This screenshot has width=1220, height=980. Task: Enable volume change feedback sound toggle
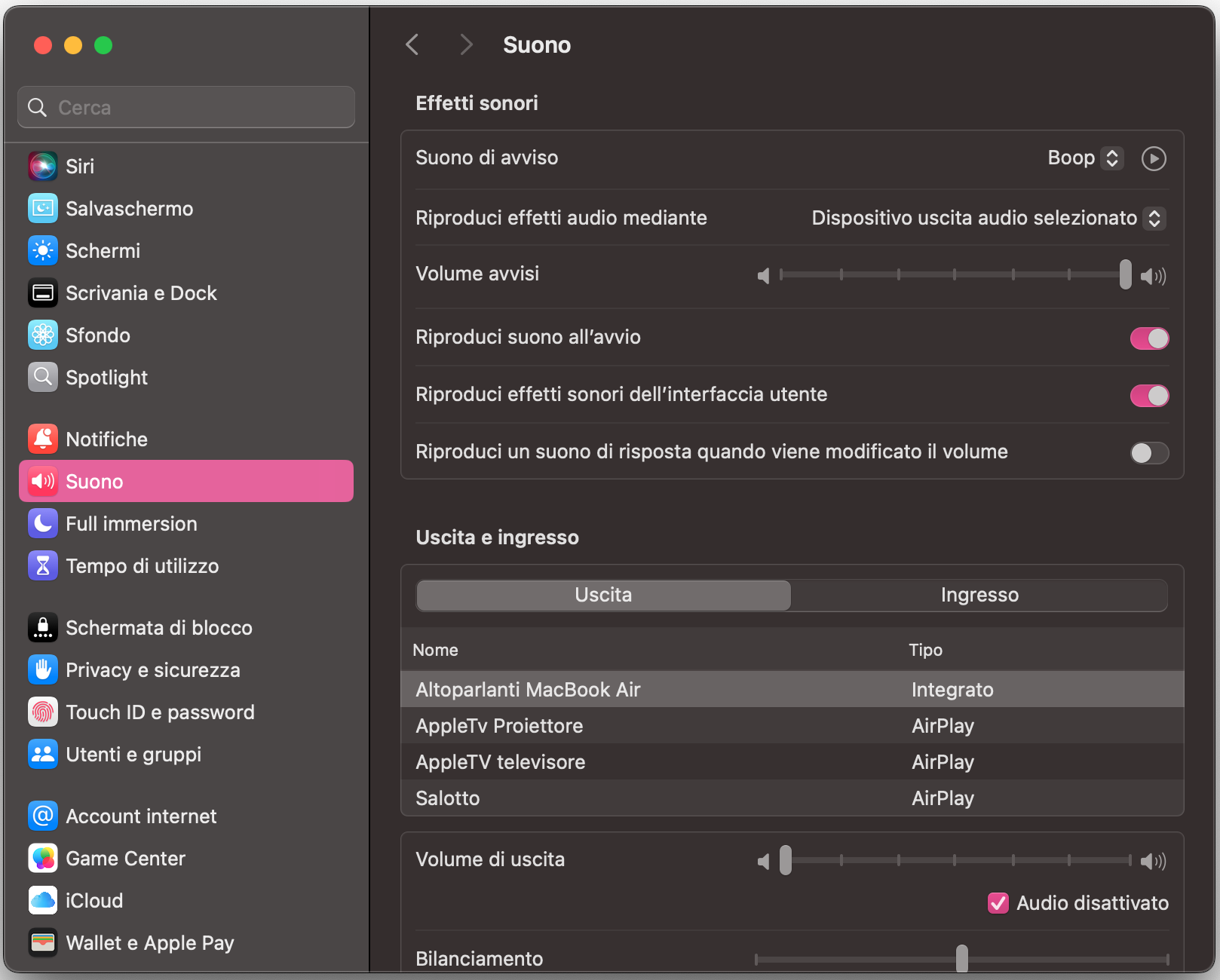(x=1148, y=452)
